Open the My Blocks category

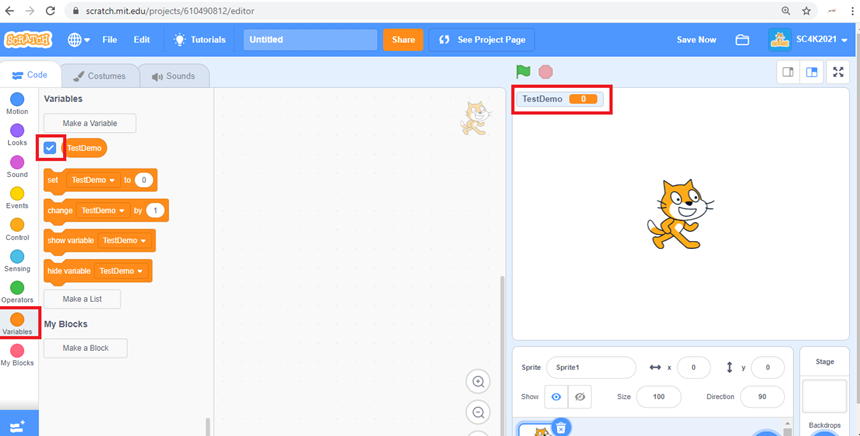click(x=17, y=355)
